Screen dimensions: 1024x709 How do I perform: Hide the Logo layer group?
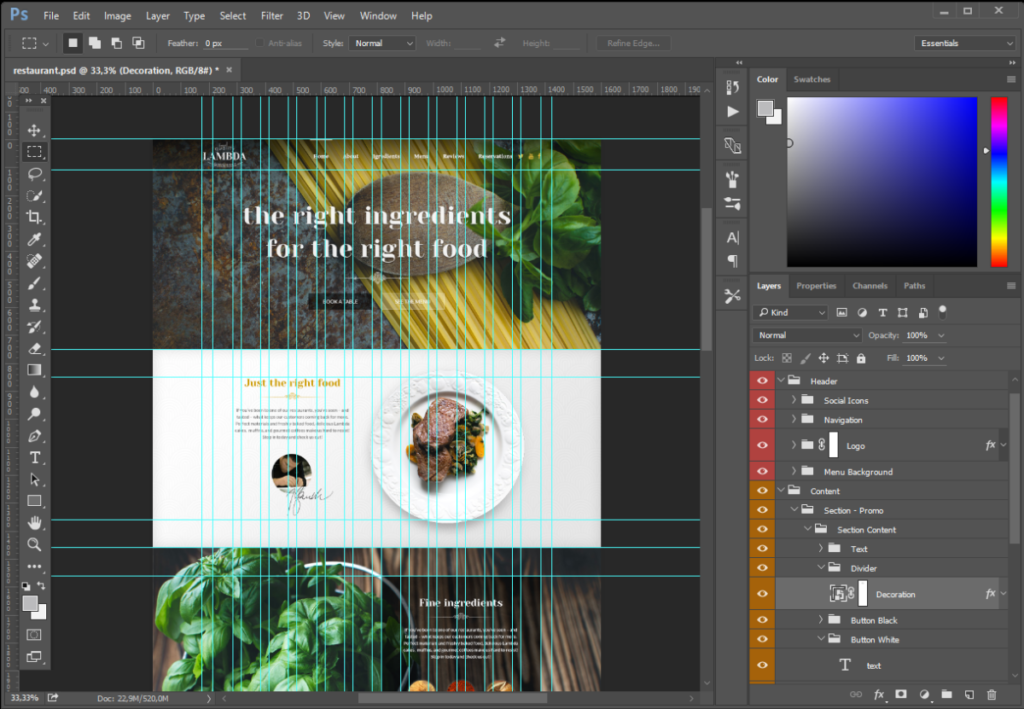[761, 445]
